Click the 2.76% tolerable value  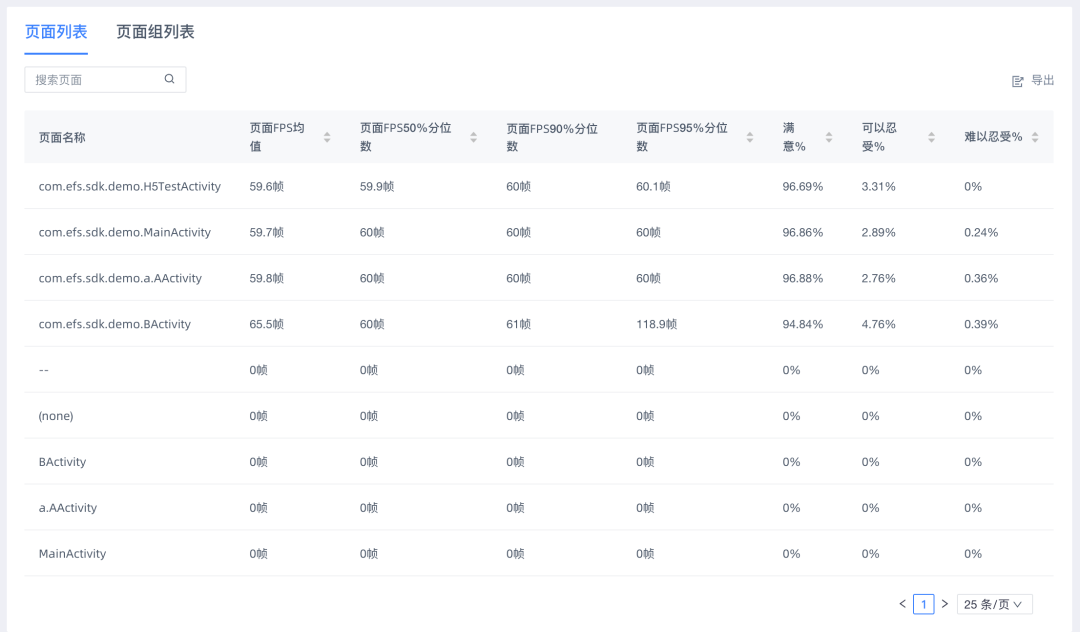[x=878, y=278]
